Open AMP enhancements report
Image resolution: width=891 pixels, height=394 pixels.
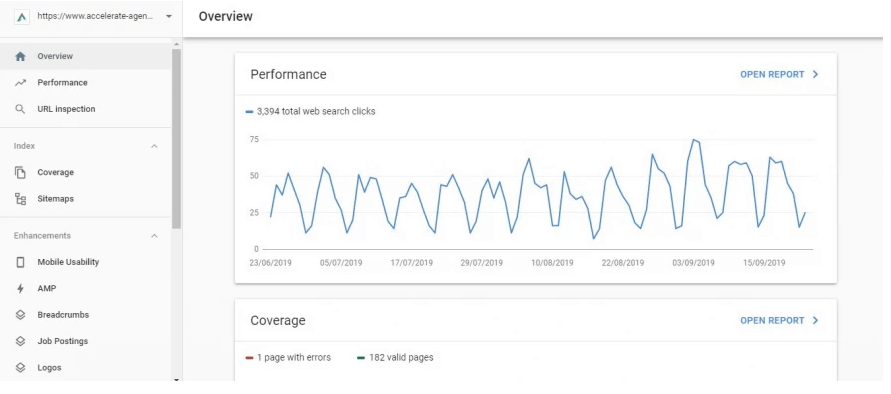[x=86, y=288]
